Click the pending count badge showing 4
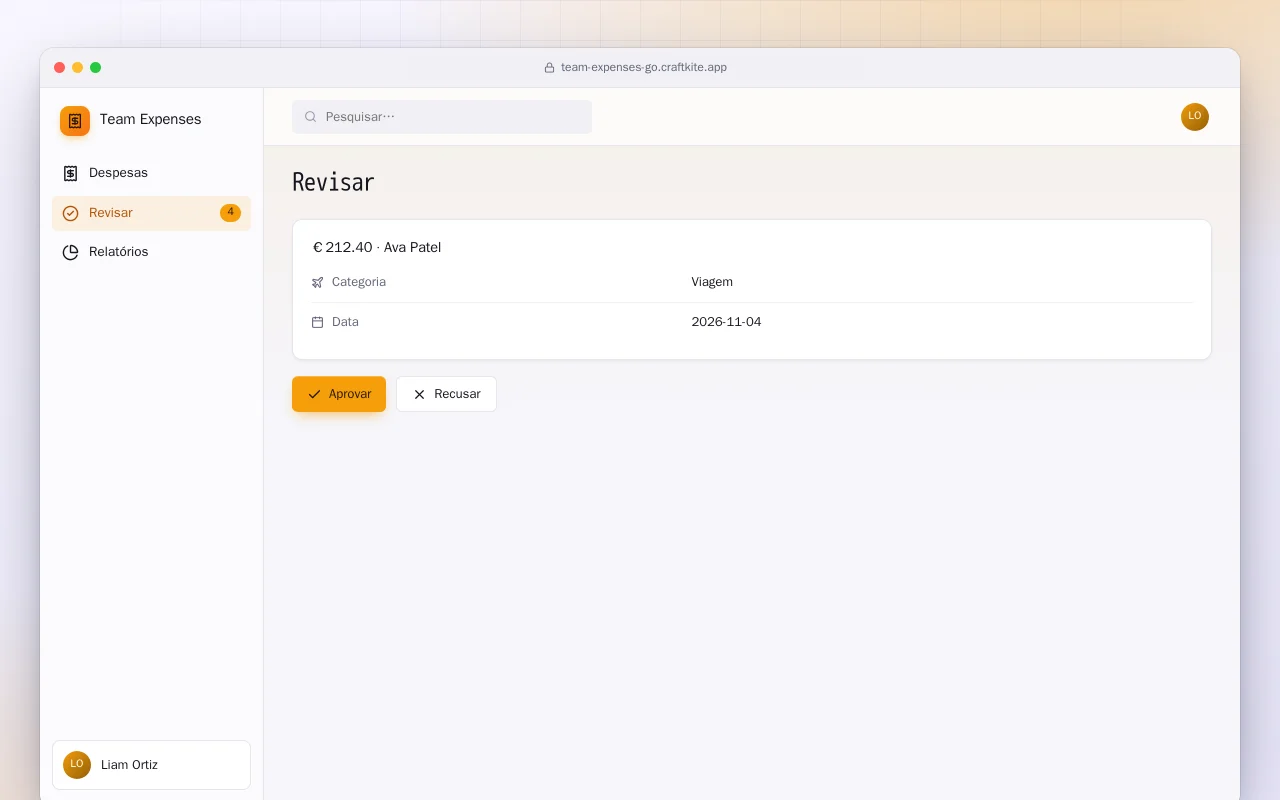 pos(230,213)
